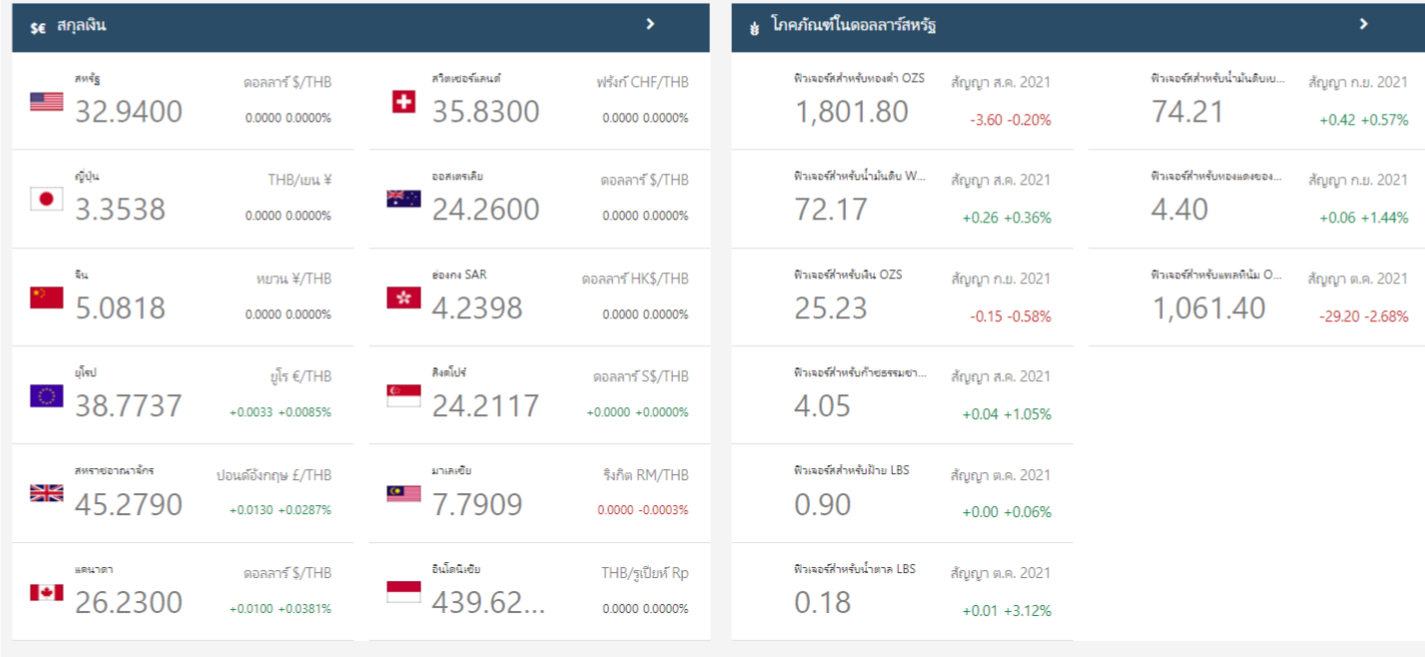Expand the currencies panel header arrow
The image size is (1425, 657).
point(650,24)
